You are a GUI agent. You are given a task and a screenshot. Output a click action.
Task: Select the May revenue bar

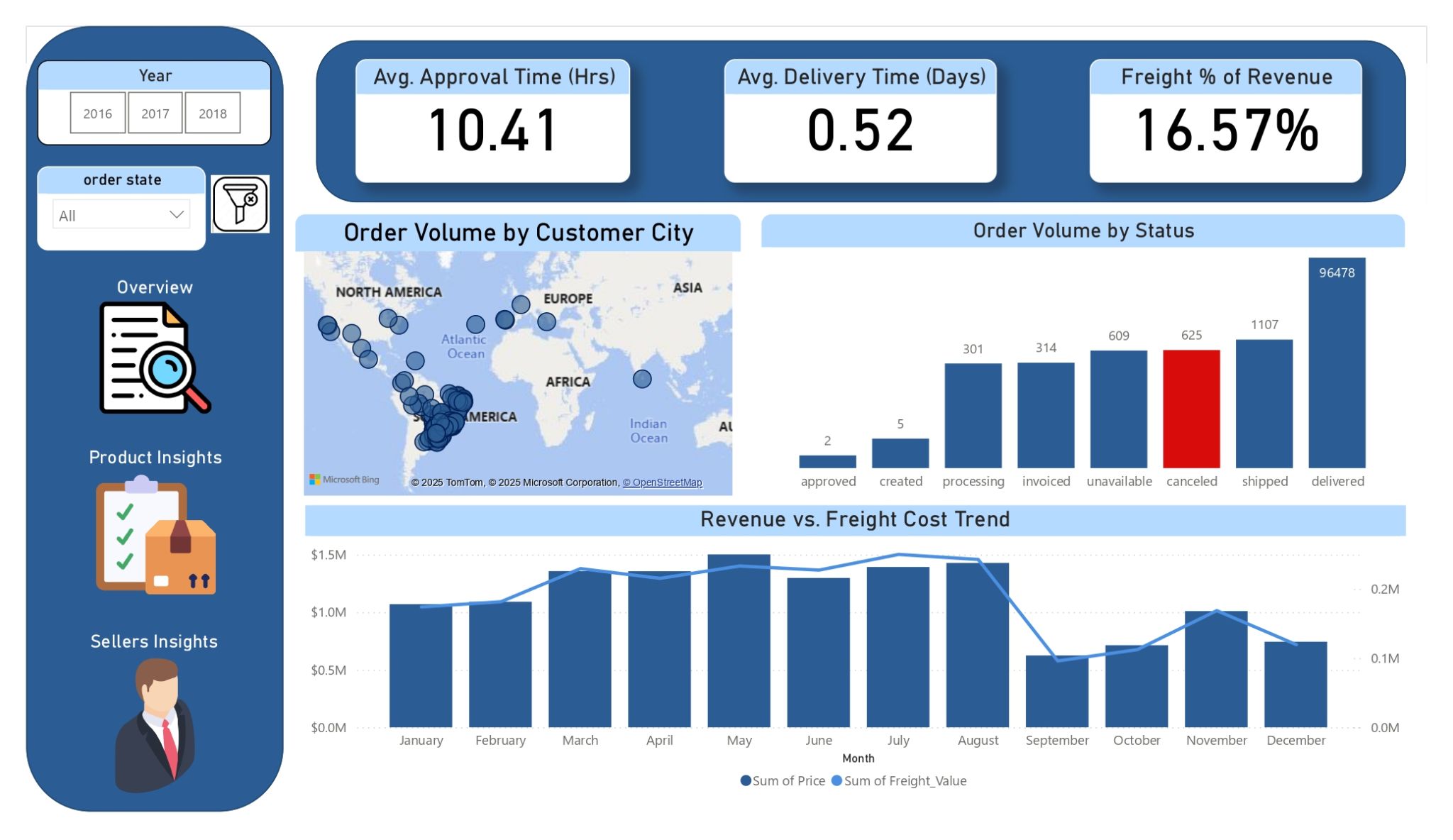point(739,641)
